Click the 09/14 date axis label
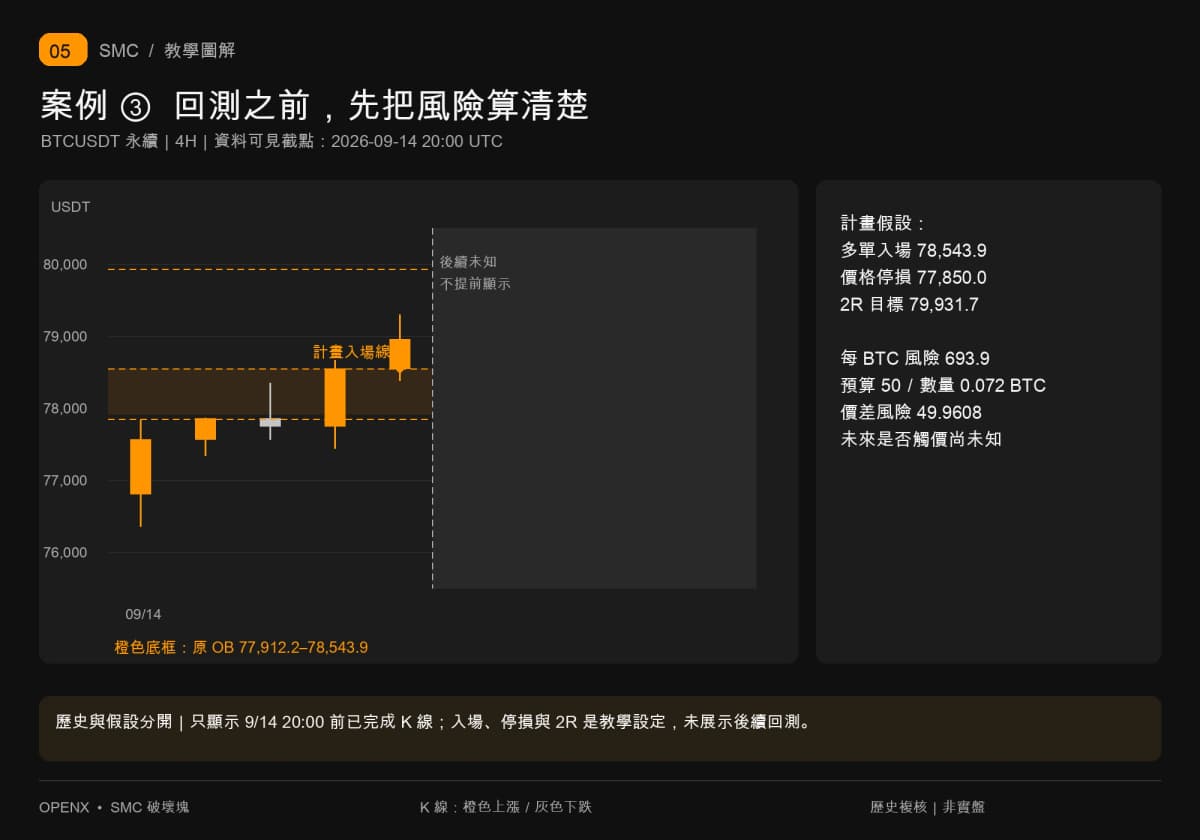Screen dimensions: 1200x840 click(143, 614)
